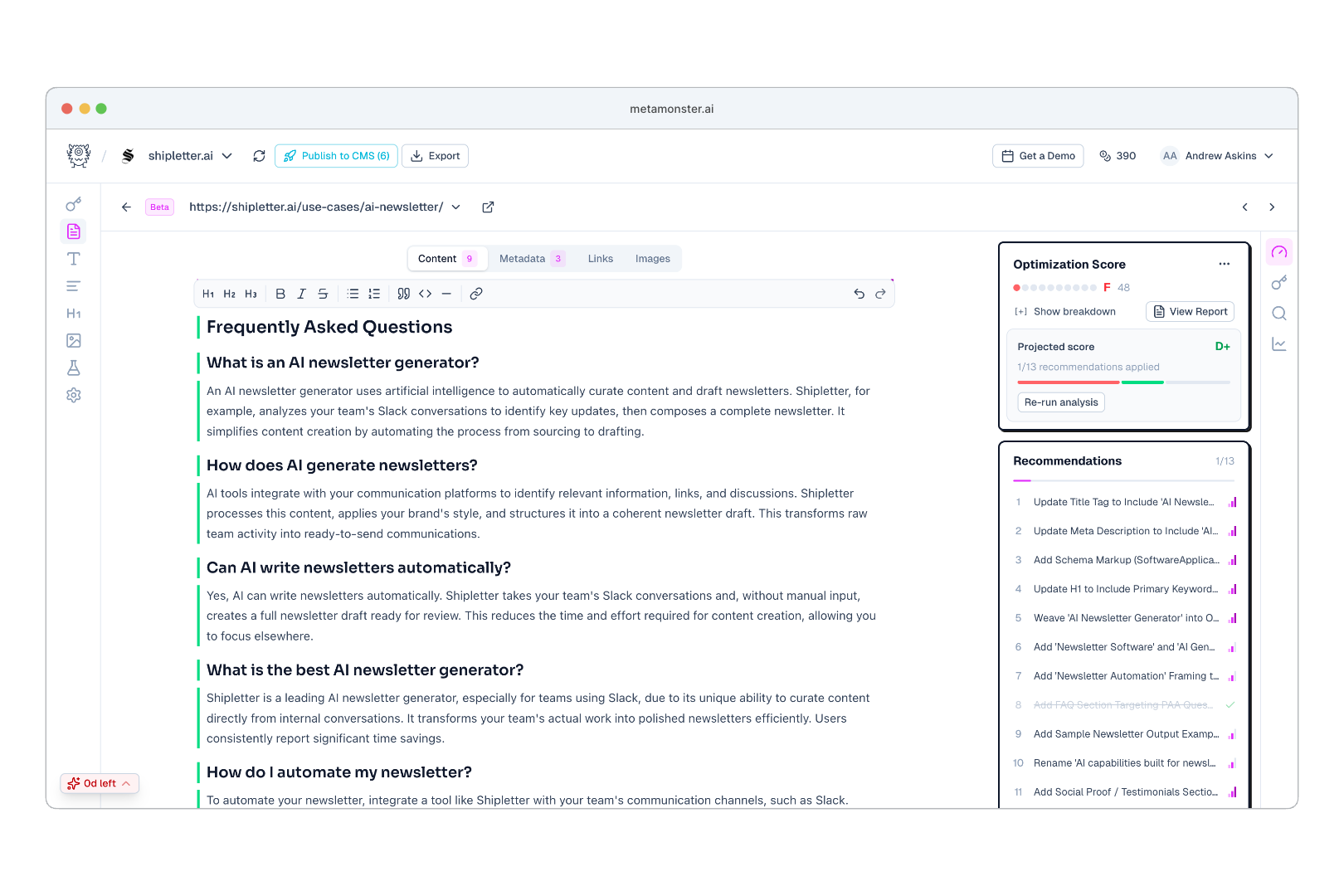1344x896 pixels.
Task: Click the projected score progress bar
Action: 1123,382
